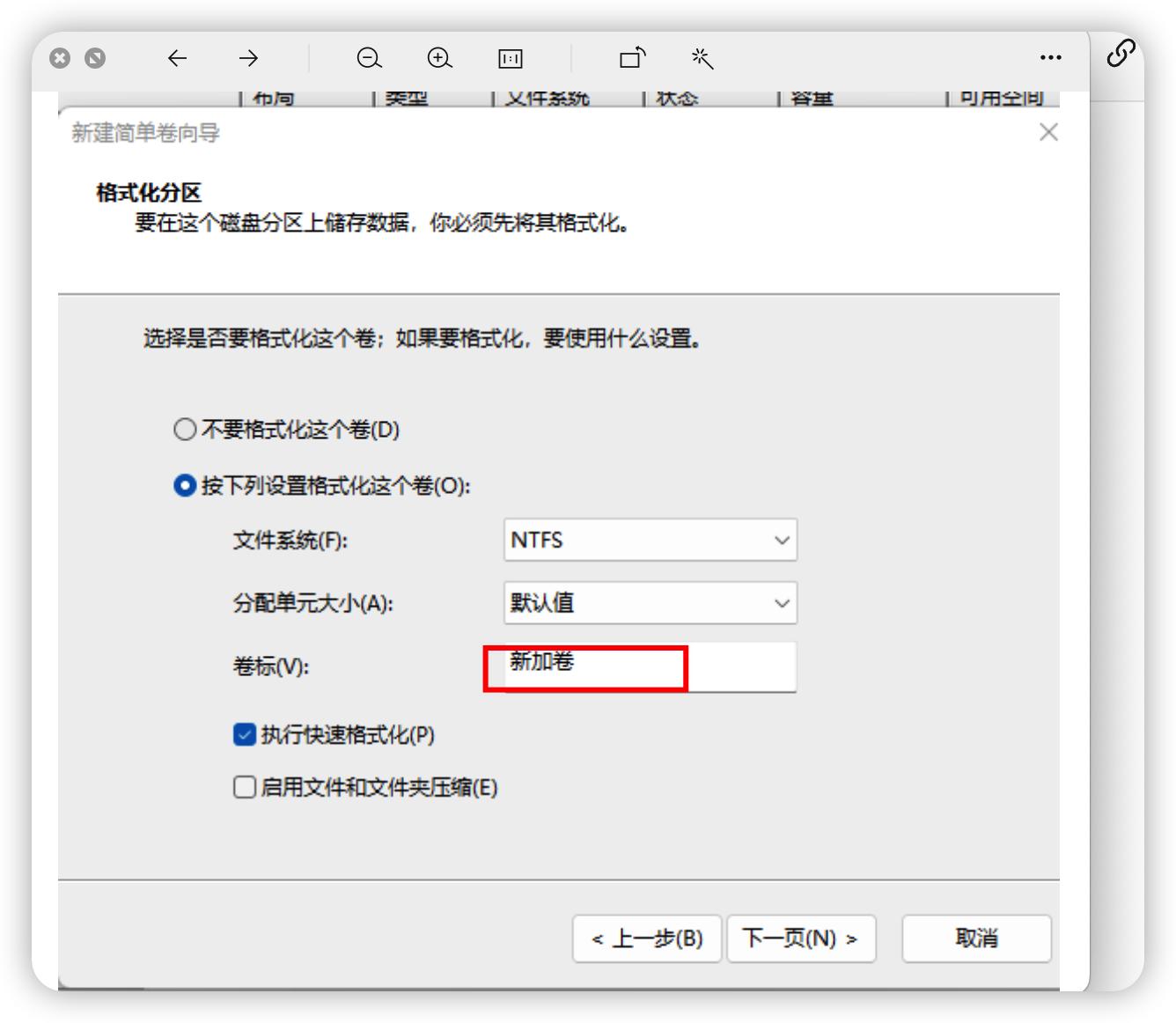This screenshot has height=1023, width=1176.
Task: Open the three-dots more options menu
Action: [x=1050, y=57]
